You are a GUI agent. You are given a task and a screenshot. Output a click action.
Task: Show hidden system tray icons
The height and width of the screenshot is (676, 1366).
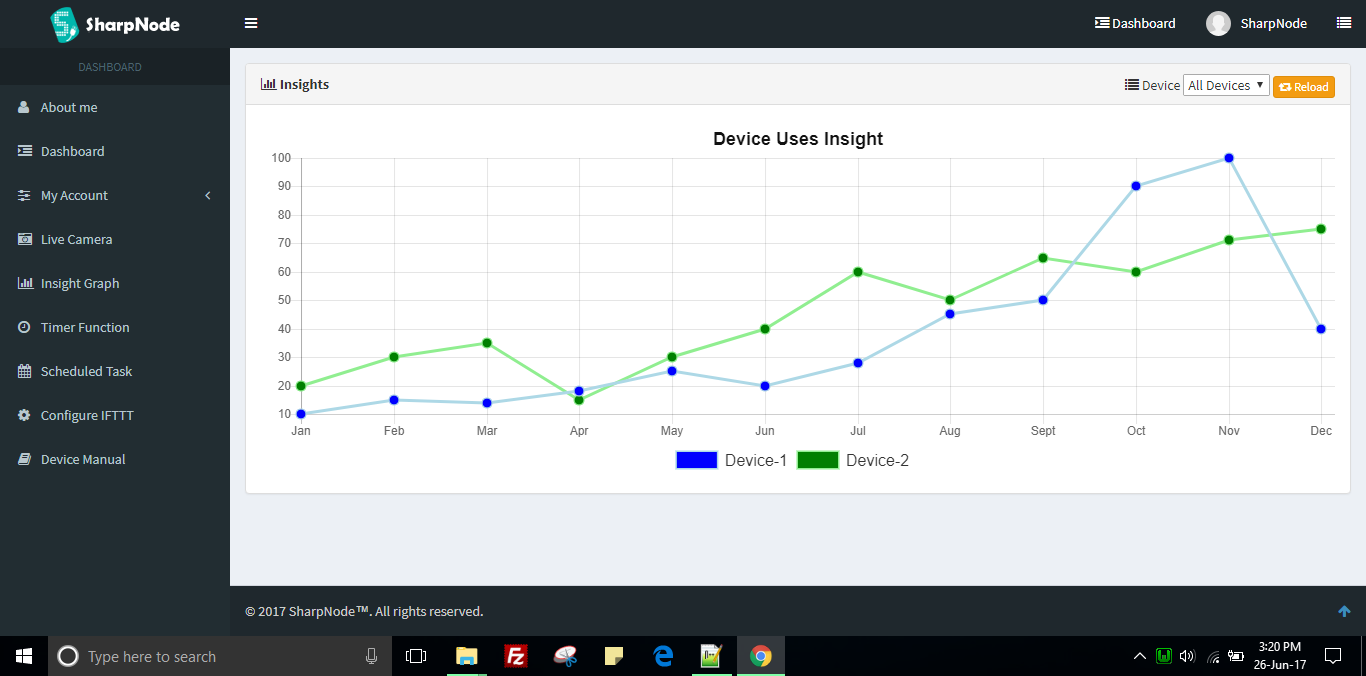(x=1139, y=656)
